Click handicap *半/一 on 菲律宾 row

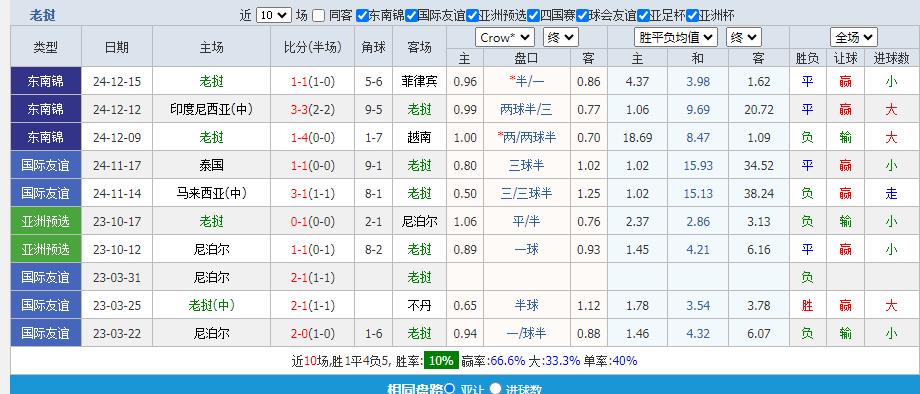(x=526, y=81)
